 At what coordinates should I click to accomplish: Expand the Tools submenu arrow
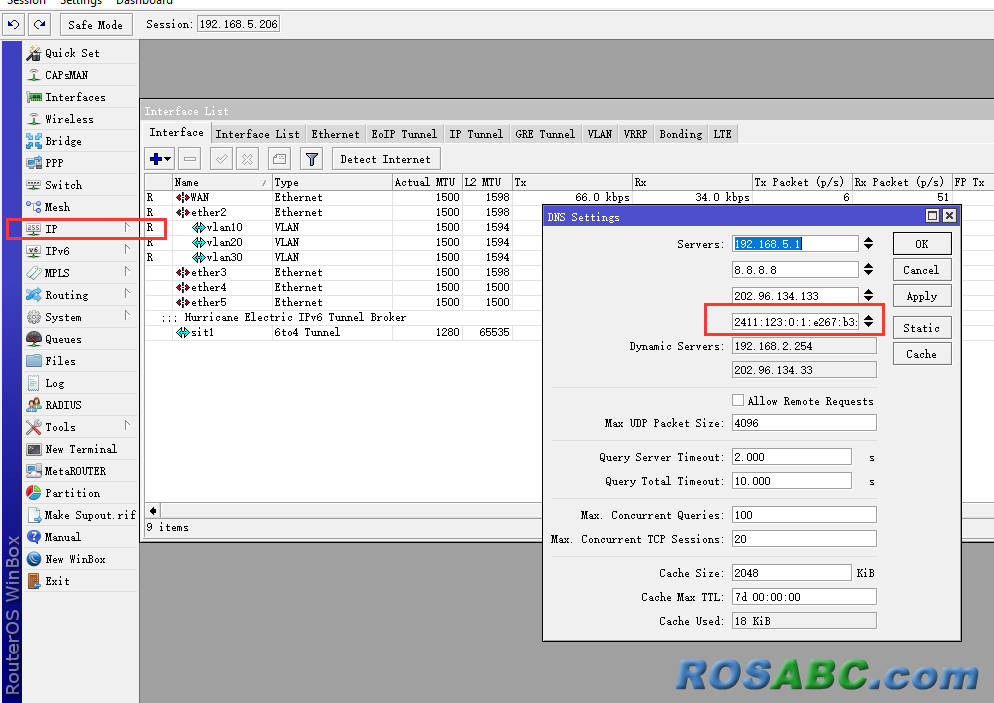[127, 427]
